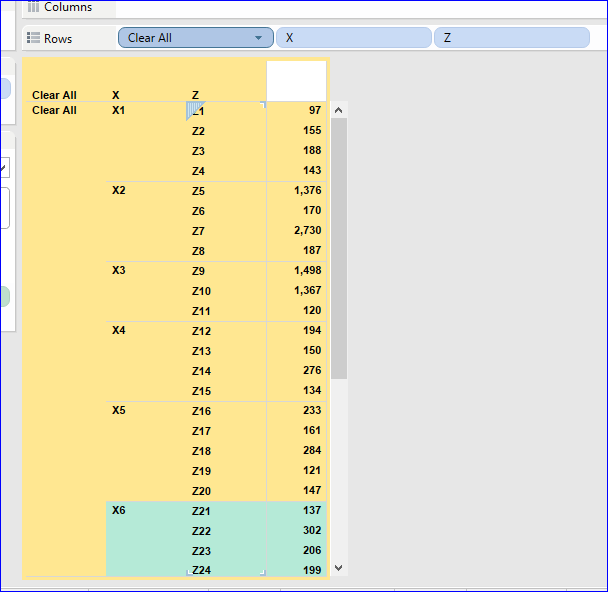Select the value 1,367 cell
Image resolution: width=608 pixels, height=592 pixels.
coord(308,290)
